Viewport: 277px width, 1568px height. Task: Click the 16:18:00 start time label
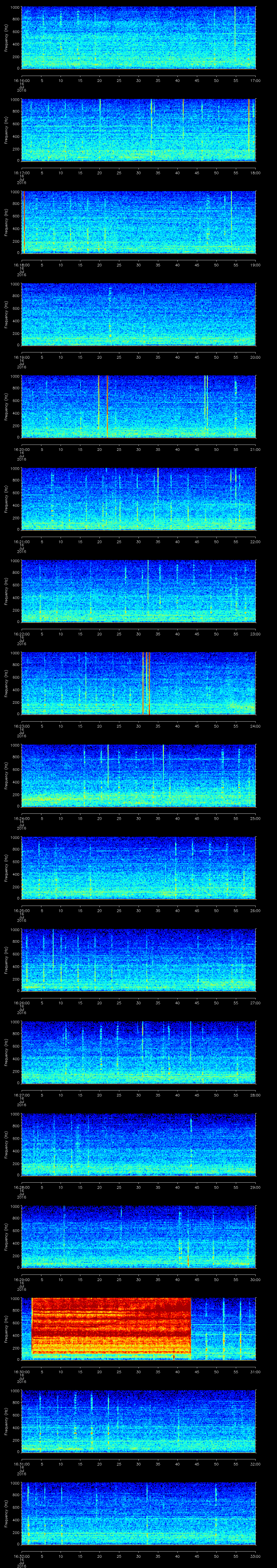(21, 265)
